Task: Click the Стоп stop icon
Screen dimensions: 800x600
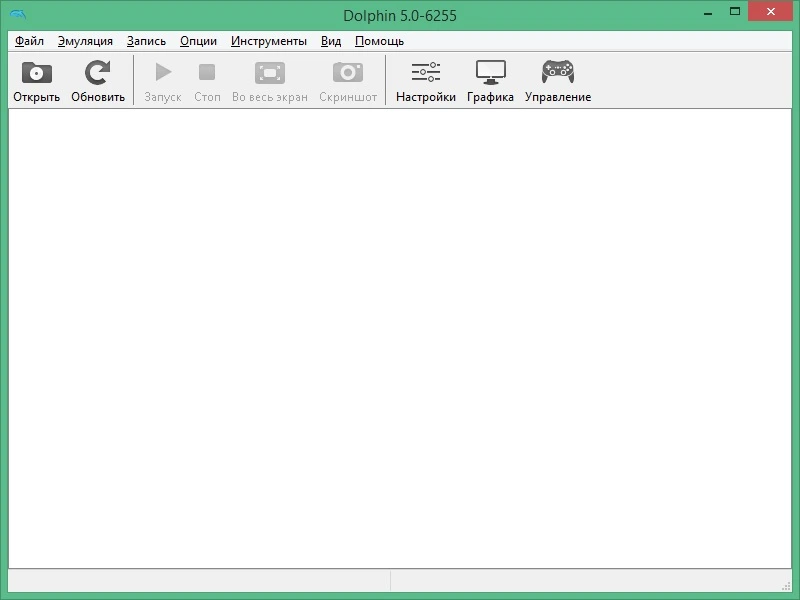Action: pyautogui.click(x=207, y=72)
